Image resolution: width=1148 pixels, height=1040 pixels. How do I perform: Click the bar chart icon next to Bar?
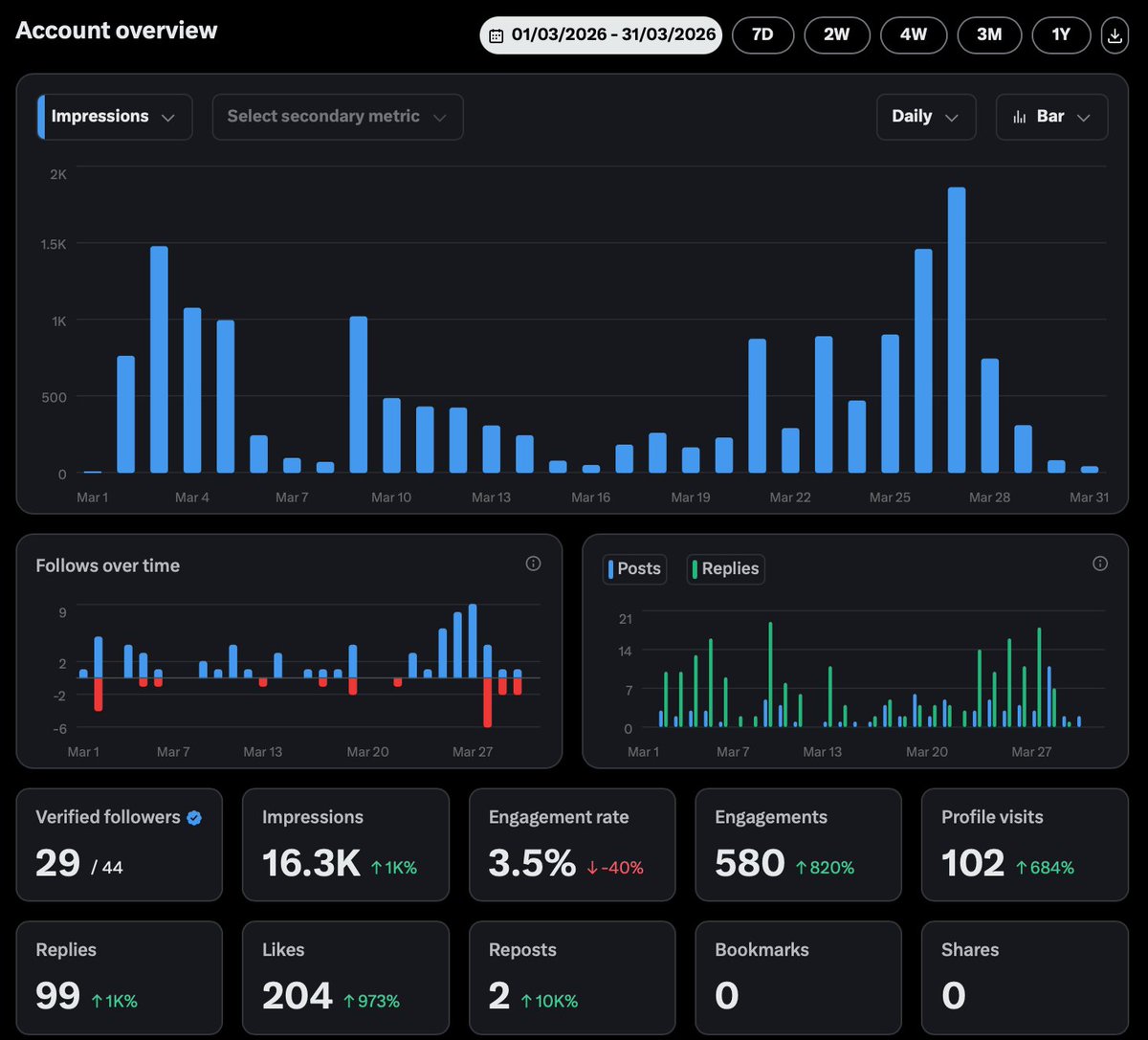click(x=1020, y=117)
